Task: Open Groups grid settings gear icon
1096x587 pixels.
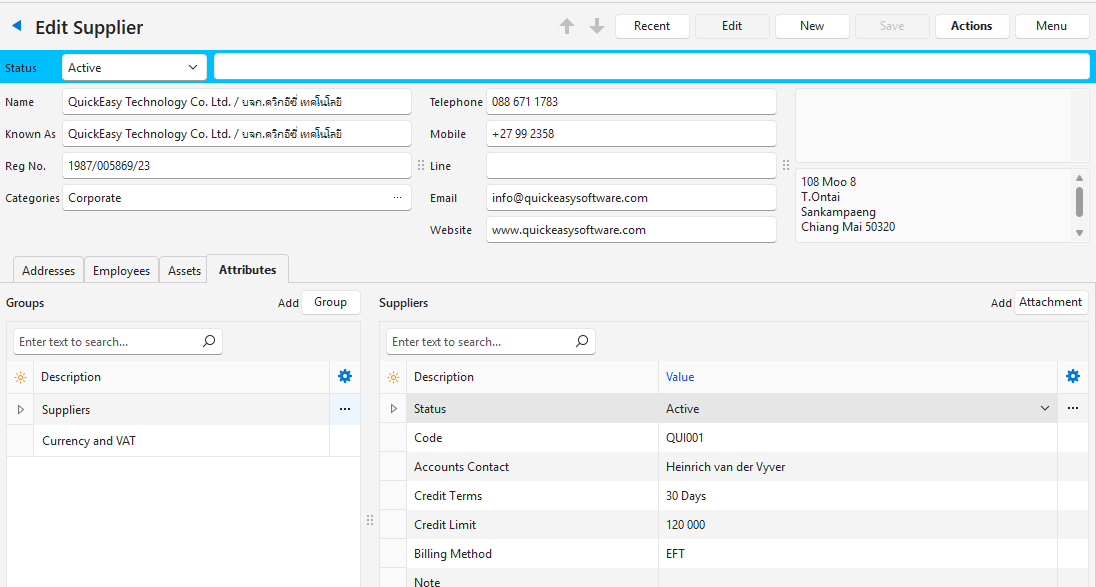Action: [x=345, y=377]
